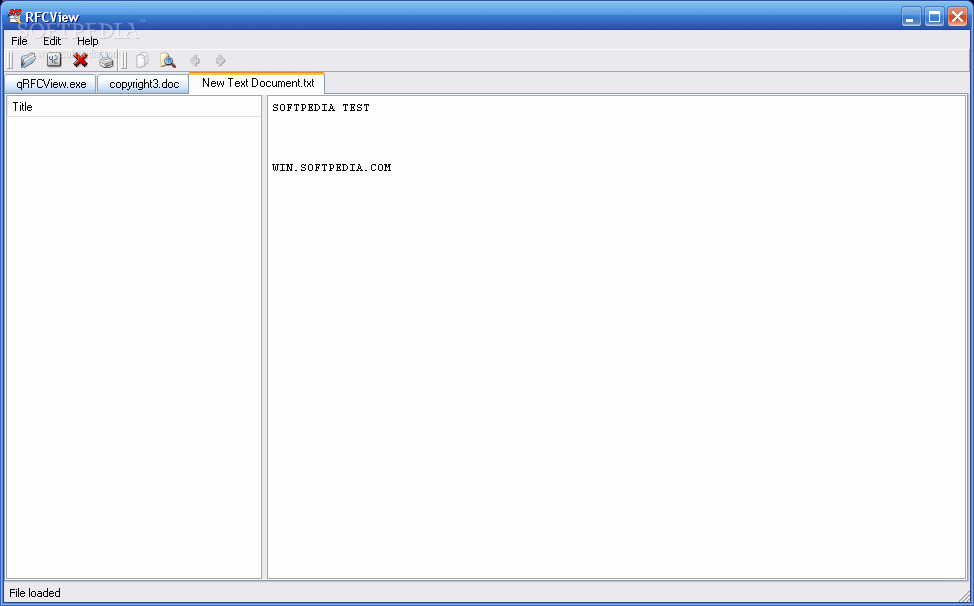The image size is (974, 606).
Task: Click the 'File loaded' status bar message
Action: coord(35,593)
